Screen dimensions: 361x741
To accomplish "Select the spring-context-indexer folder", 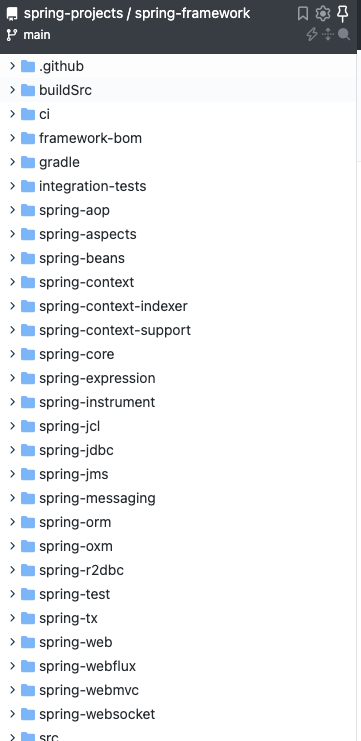I will coord(177,306).
